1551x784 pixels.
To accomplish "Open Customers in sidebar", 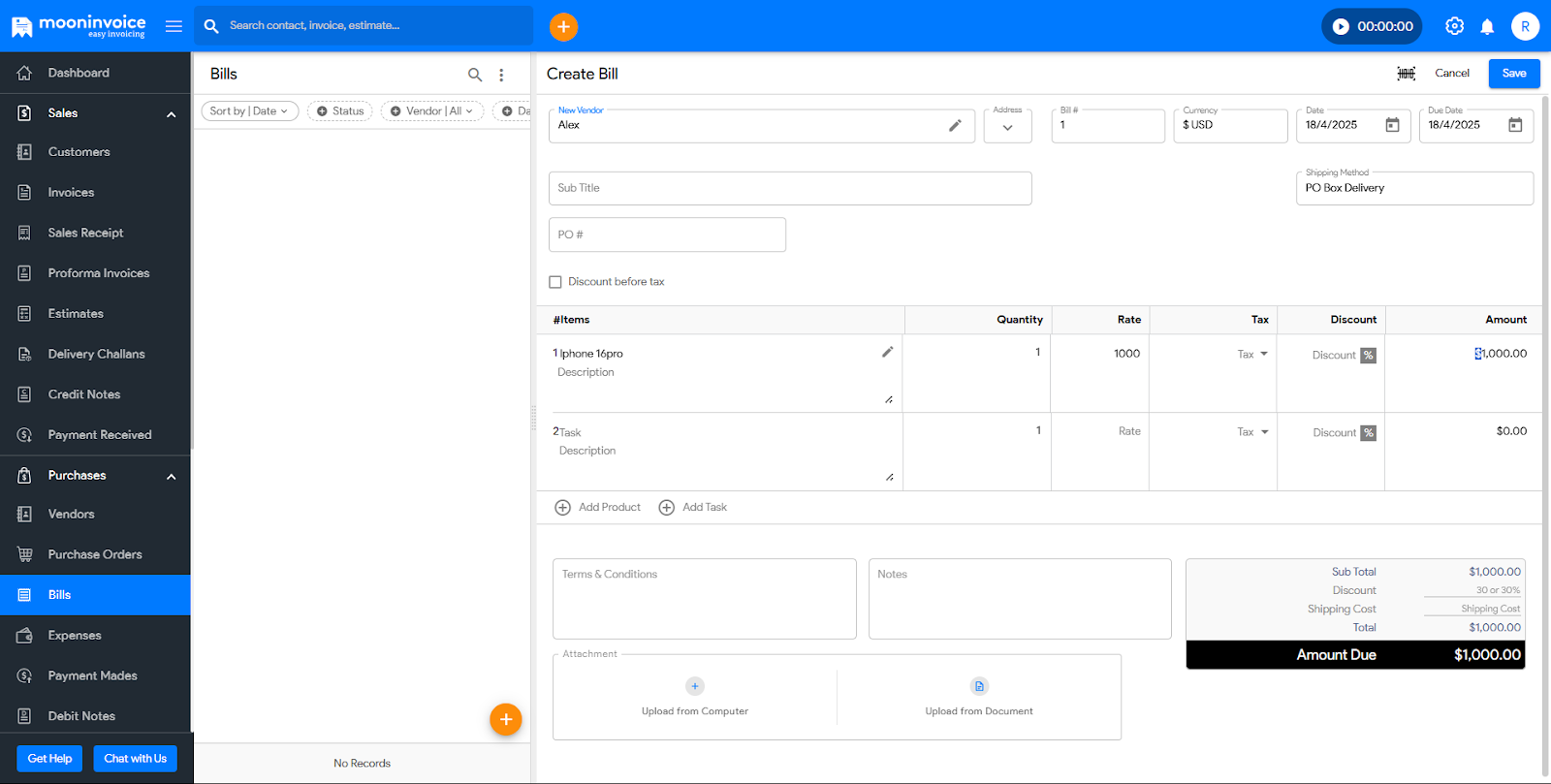I will point(95,152).
